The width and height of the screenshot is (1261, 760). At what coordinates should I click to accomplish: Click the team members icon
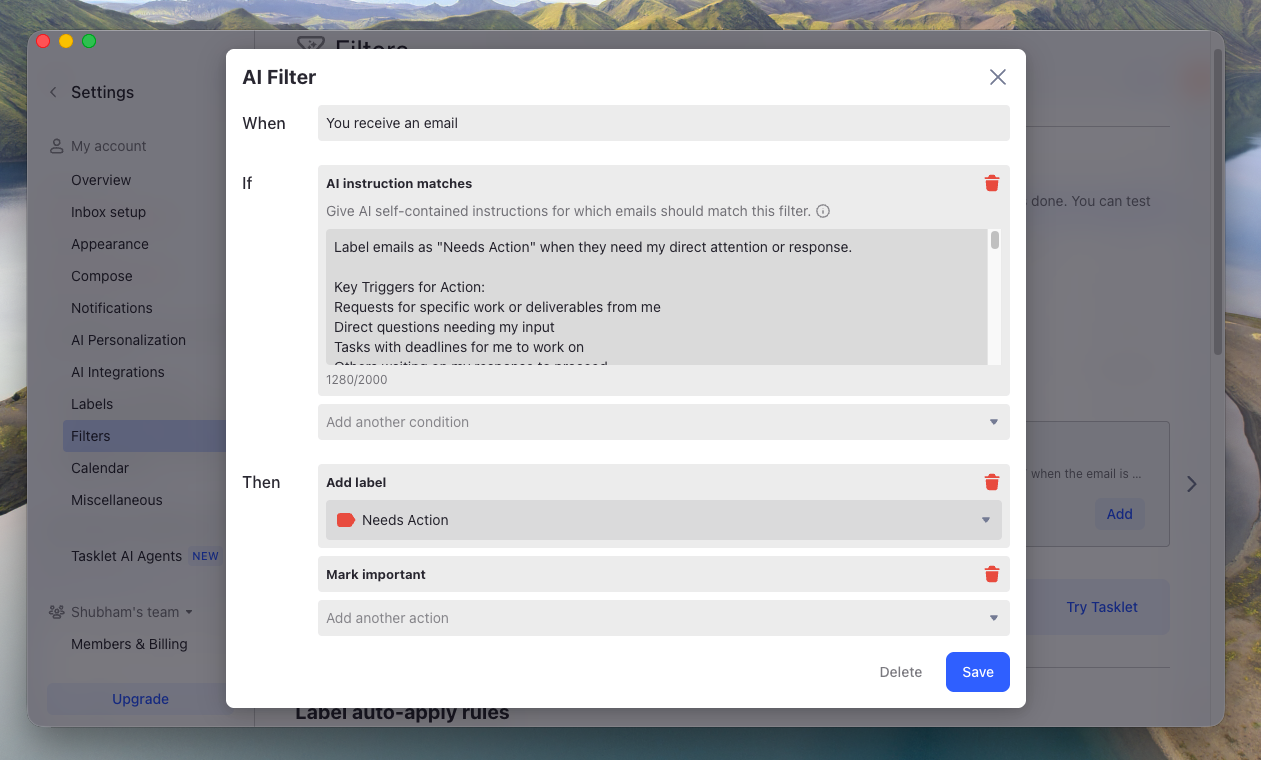[x=57, y=612]
